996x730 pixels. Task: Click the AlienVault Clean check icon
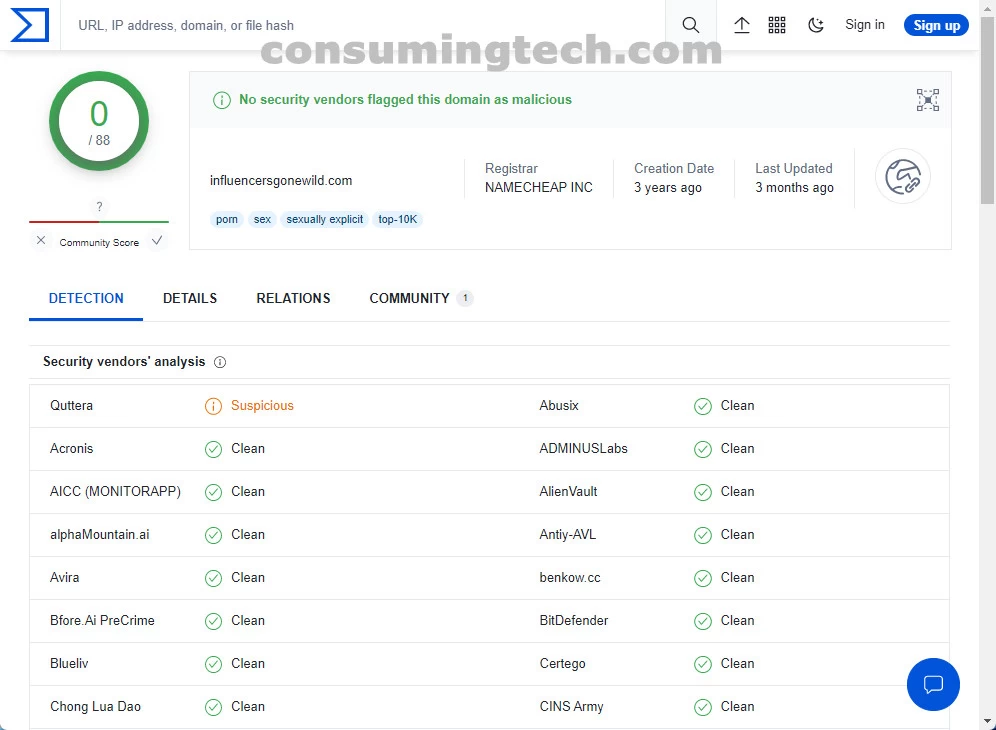pos(703,492)
